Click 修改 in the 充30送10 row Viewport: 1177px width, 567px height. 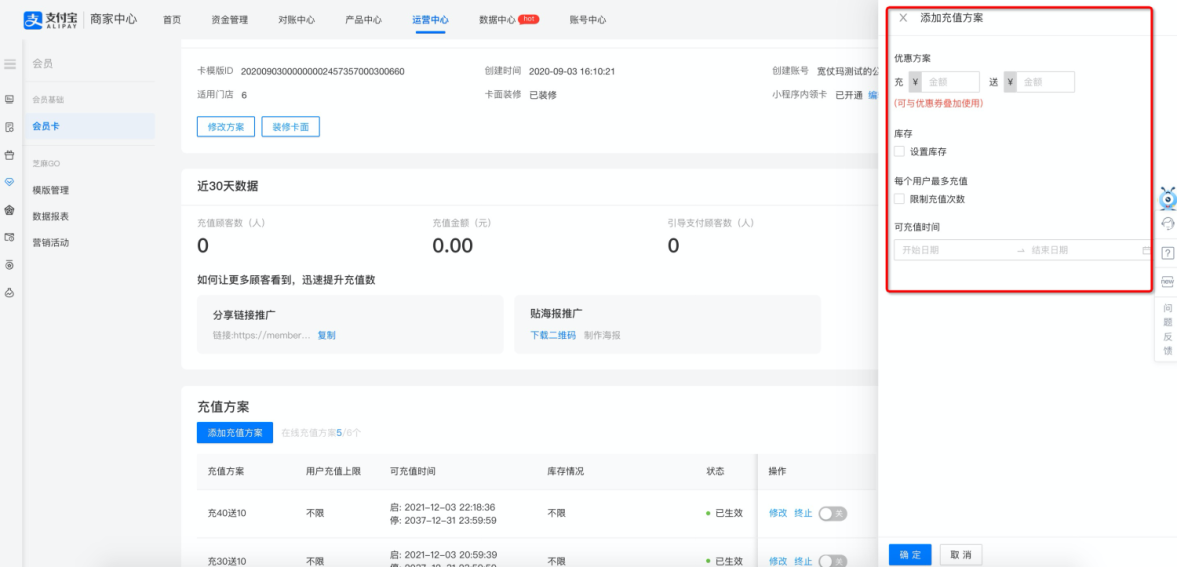point(778,561)
